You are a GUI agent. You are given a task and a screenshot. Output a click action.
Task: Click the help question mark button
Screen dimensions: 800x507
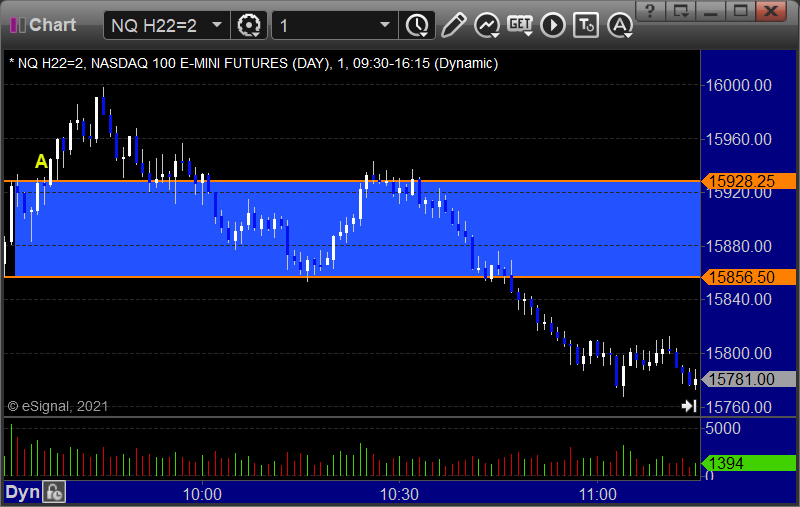(650, 10)
